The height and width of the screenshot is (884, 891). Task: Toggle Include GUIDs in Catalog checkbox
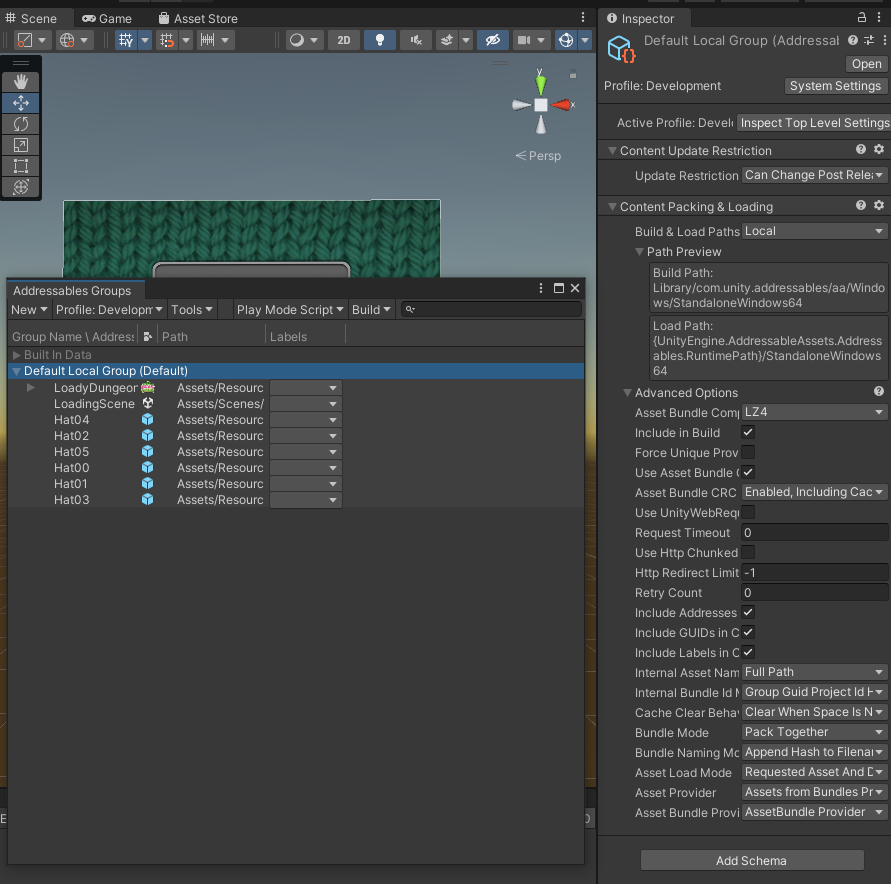pyautogui.click(x=748, y=632)
